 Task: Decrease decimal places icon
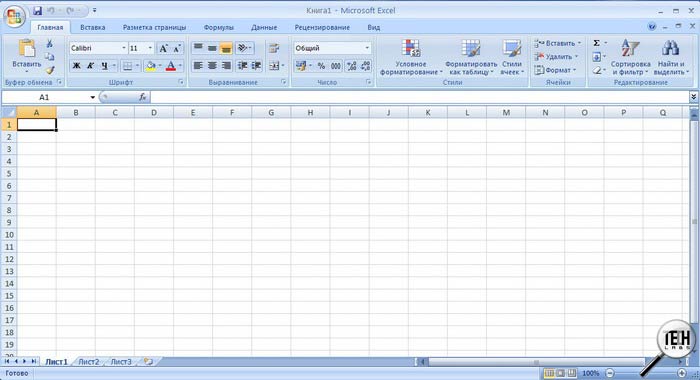tap(366, 66)
